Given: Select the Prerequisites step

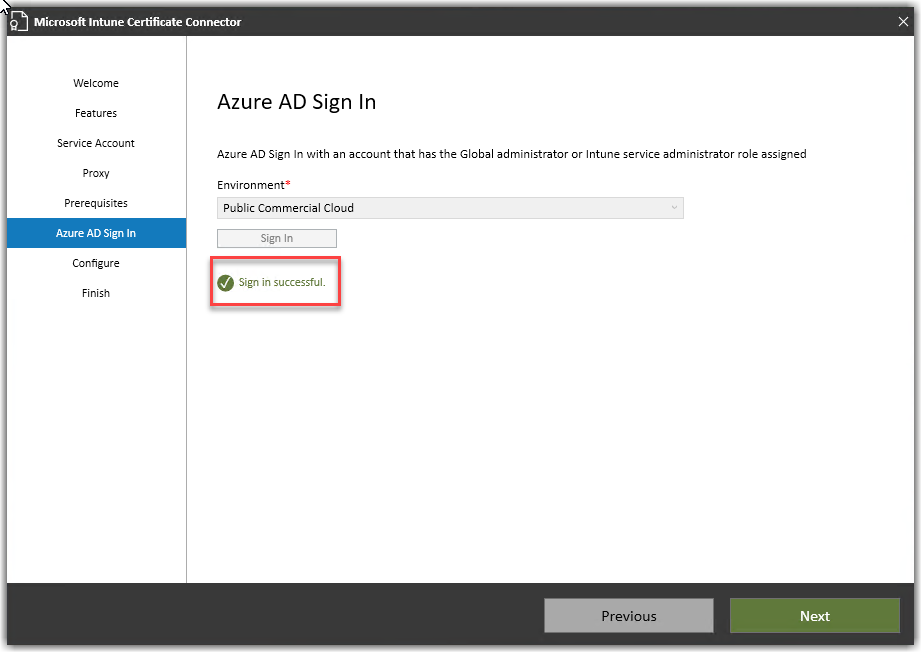Looking at the screenshot, I should coord(96,203).
